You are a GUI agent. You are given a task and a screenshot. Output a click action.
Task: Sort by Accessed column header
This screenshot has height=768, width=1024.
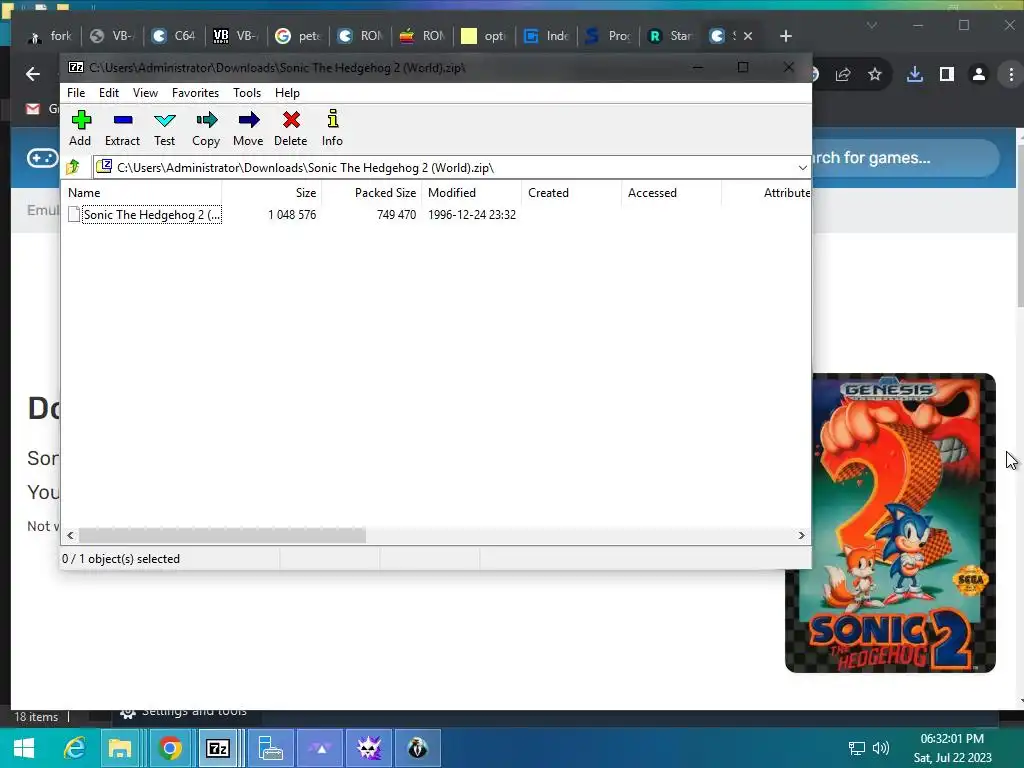(671, 193)
